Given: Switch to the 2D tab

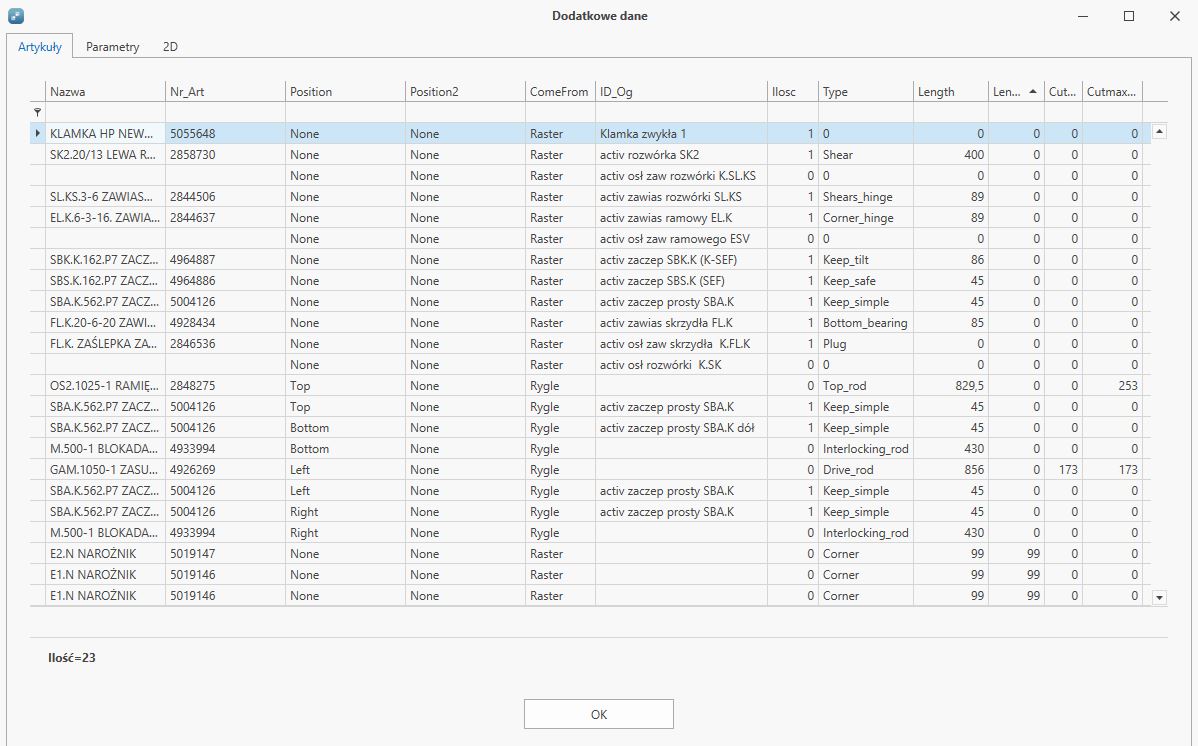Looking at the screenshot, I should [170, 47].
